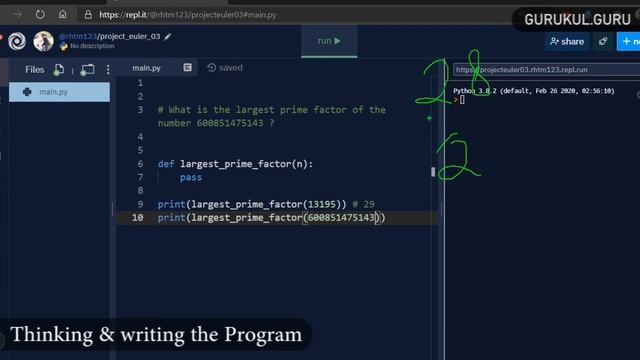Image resolution: width=640 pixels, height=360 pixels.
Task: Open the Files panel header
Action: click(35, 70)
